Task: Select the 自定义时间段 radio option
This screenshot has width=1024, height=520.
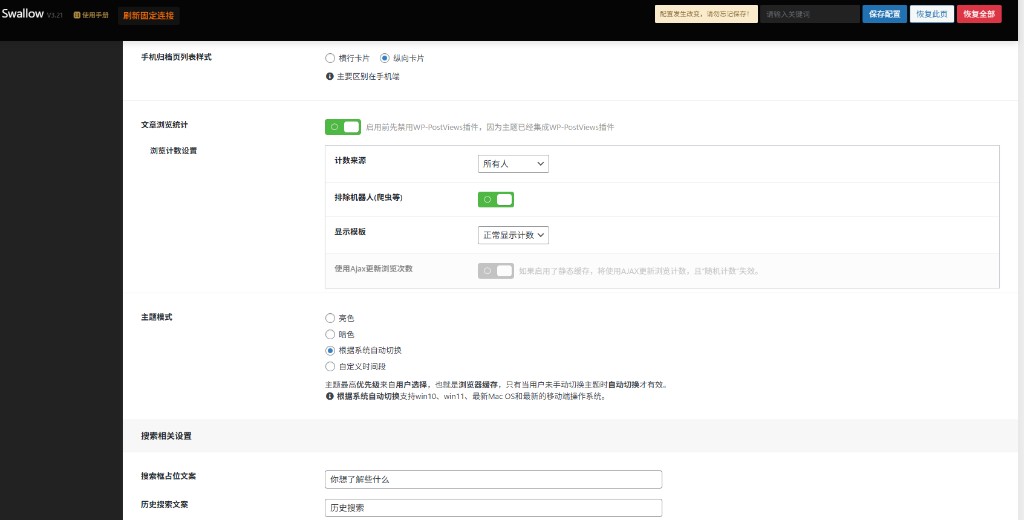Action: [331, 367]
